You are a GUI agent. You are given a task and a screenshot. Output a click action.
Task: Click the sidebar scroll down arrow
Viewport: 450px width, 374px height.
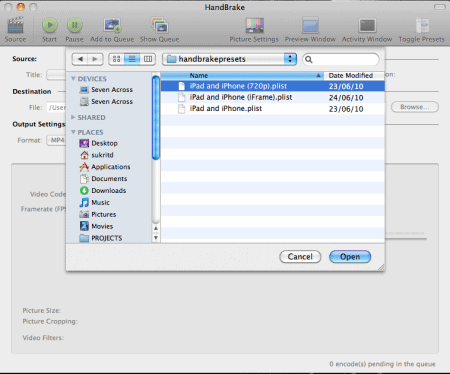pyautogui.click(x=156, y=238)
